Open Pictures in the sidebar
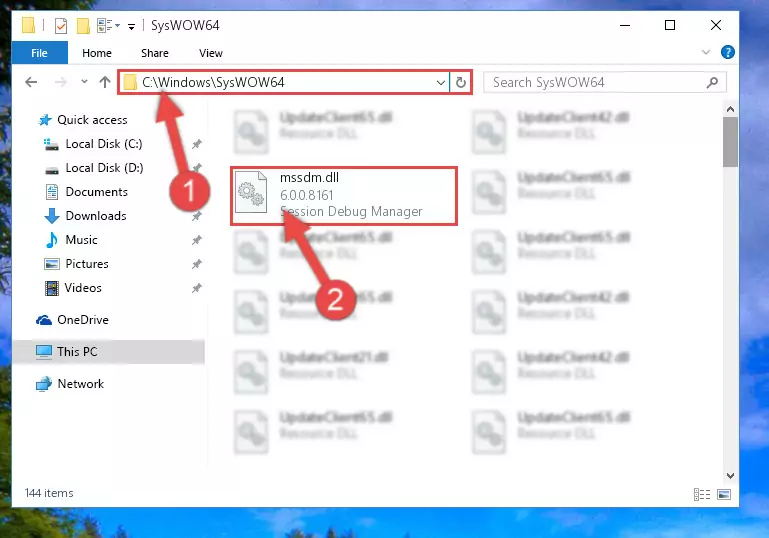 (87, 264)
